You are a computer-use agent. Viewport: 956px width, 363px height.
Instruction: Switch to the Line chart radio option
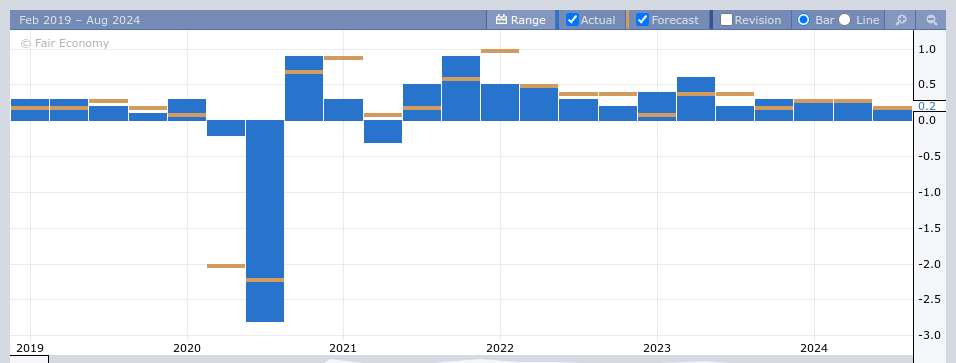point(844,20)
